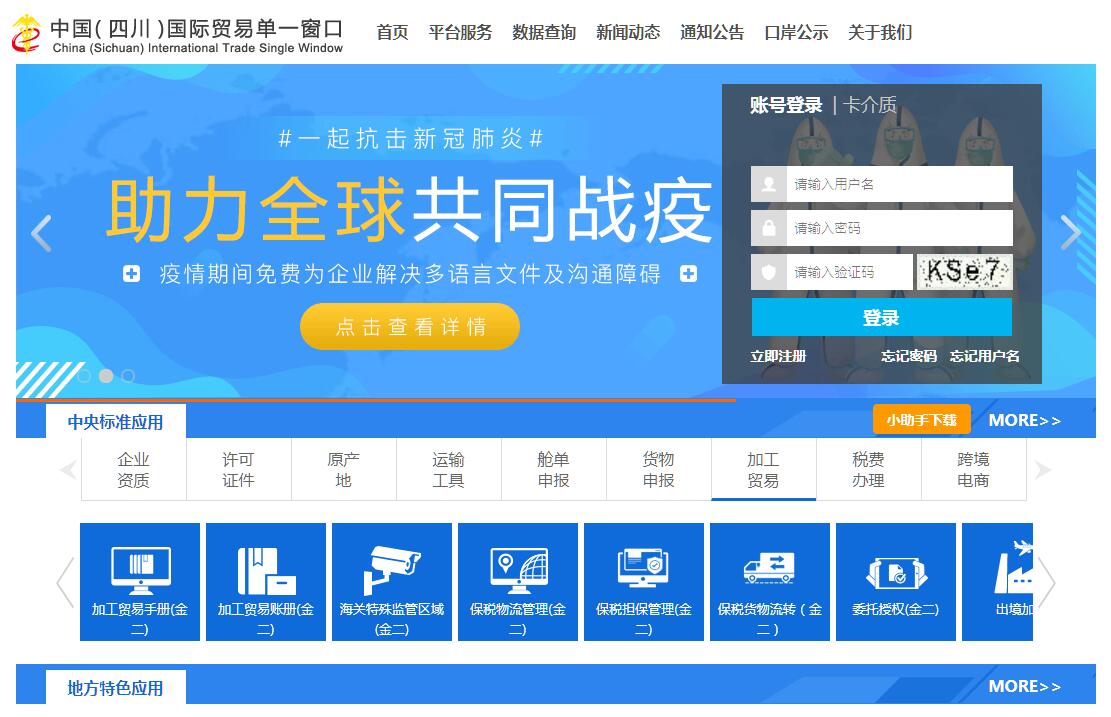Screen dimensions: 1111x717
Task: Click the username input field
Action: (897, 184)
